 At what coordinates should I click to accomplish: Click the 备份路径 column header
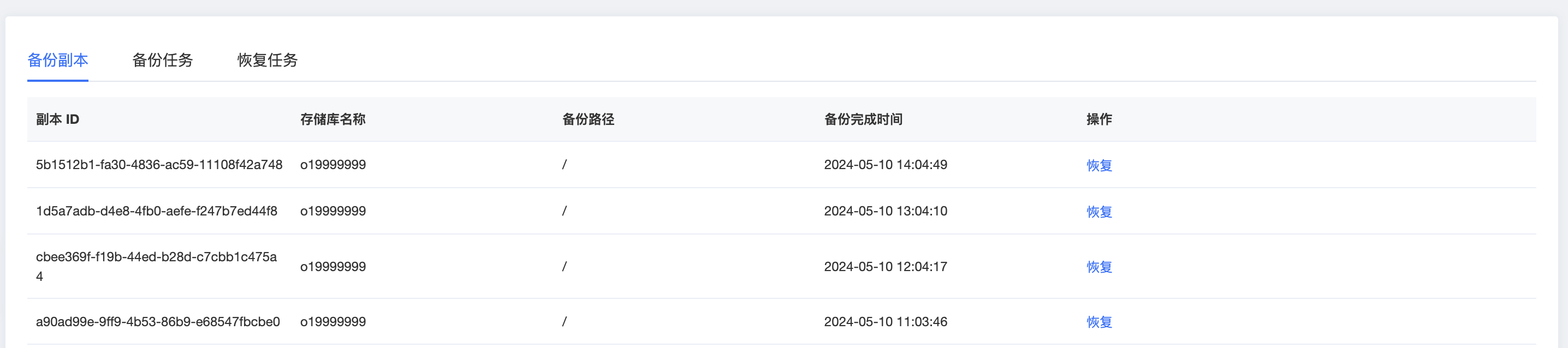click(588, 119)
